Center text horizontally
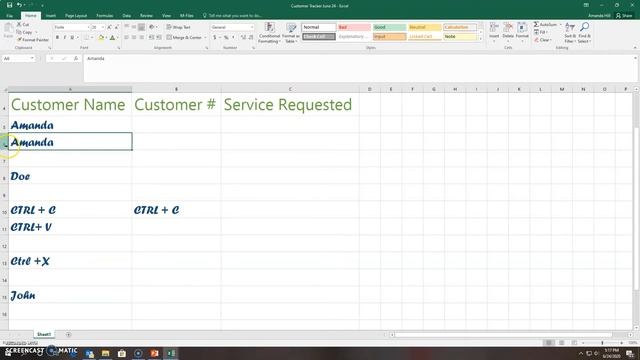 (134, 37)
